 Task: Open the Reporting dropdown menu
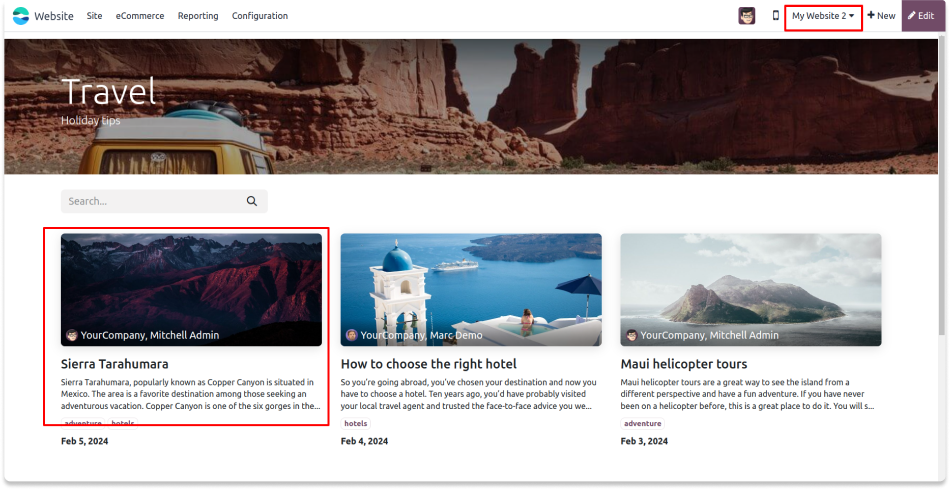click(x=198, y=16)
